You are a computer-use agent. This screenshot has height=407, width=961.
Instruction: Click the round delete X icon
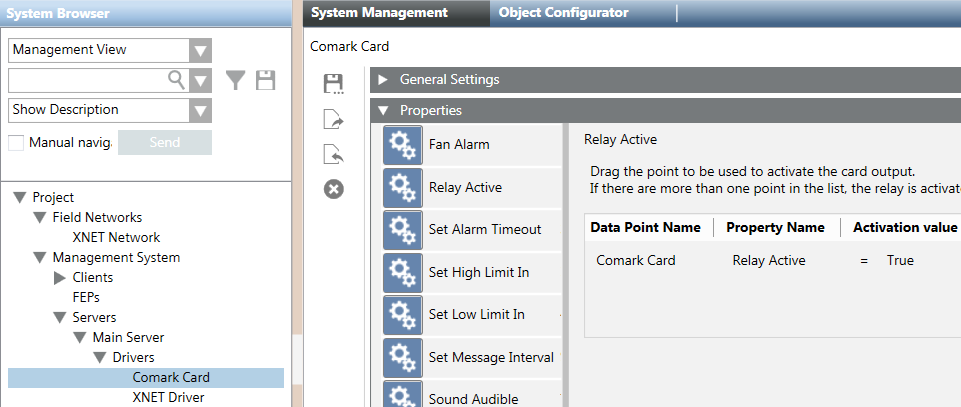334,189
